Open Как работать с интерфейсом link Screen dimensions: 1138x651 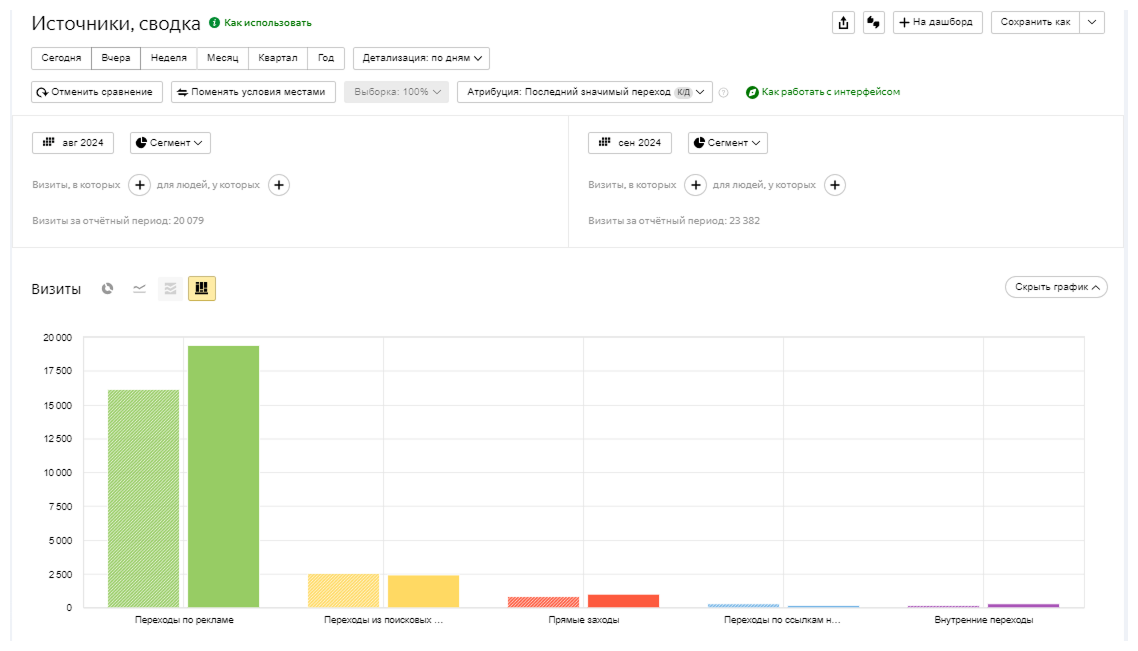coord(830,92)
